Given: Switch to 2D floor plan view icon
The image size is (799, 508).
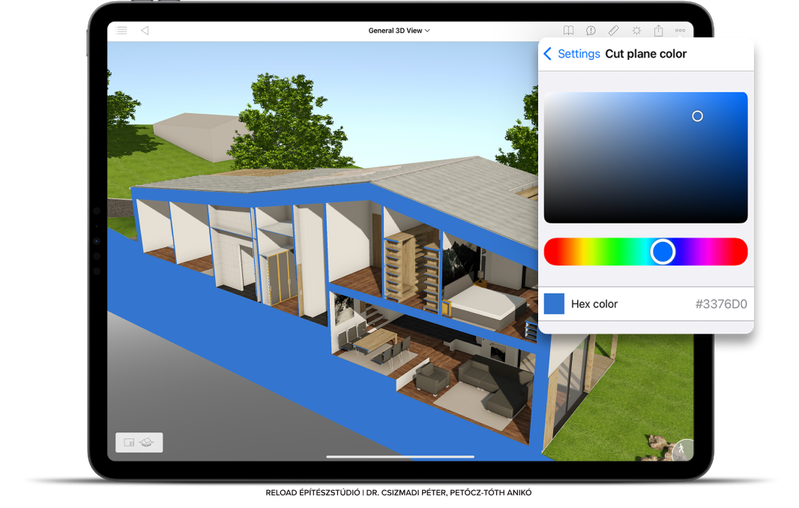Looking at the screenshot, I should (129, 442).
